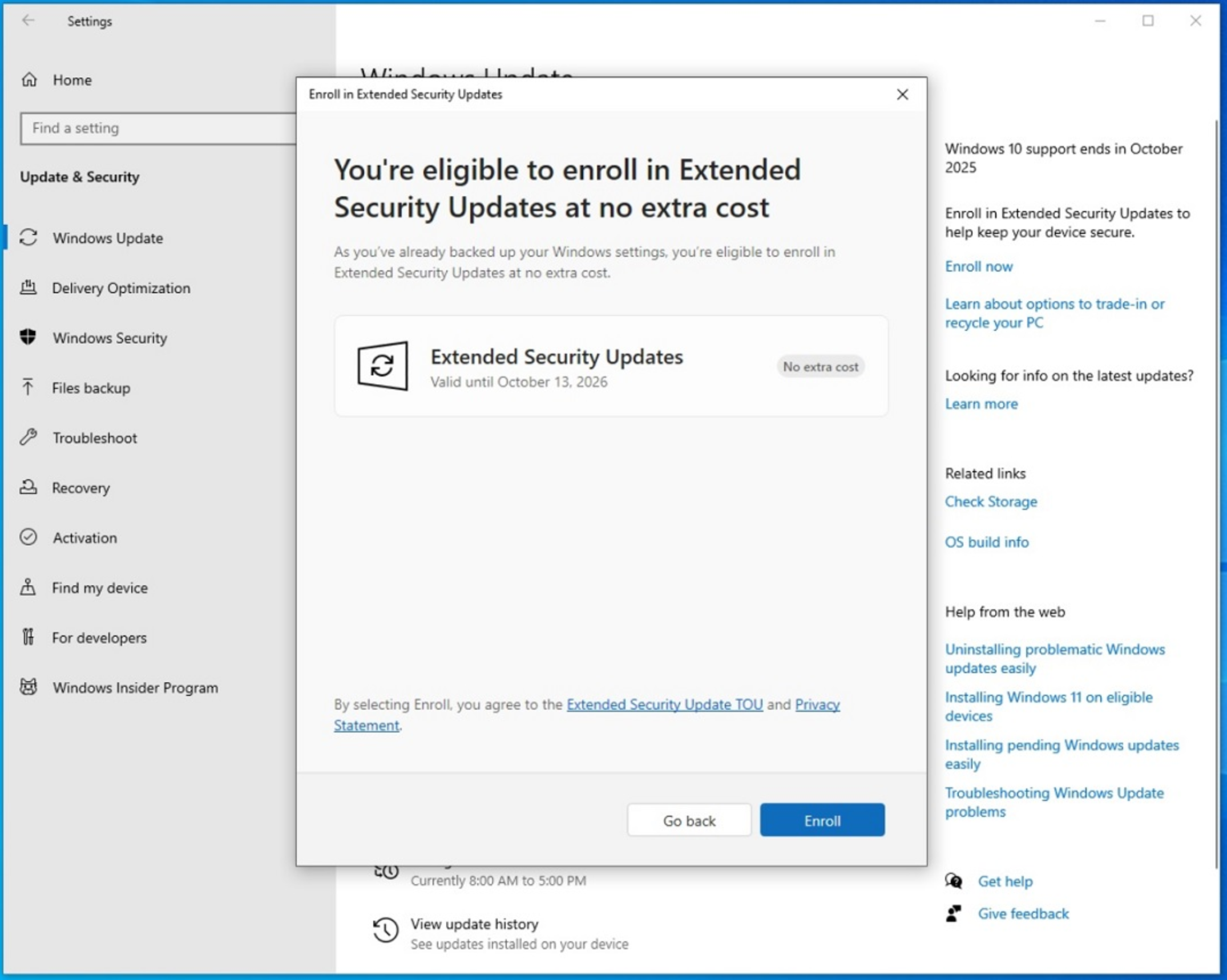Click the Enroll now link
This screenshot has height=980, width=1227.
979,266
